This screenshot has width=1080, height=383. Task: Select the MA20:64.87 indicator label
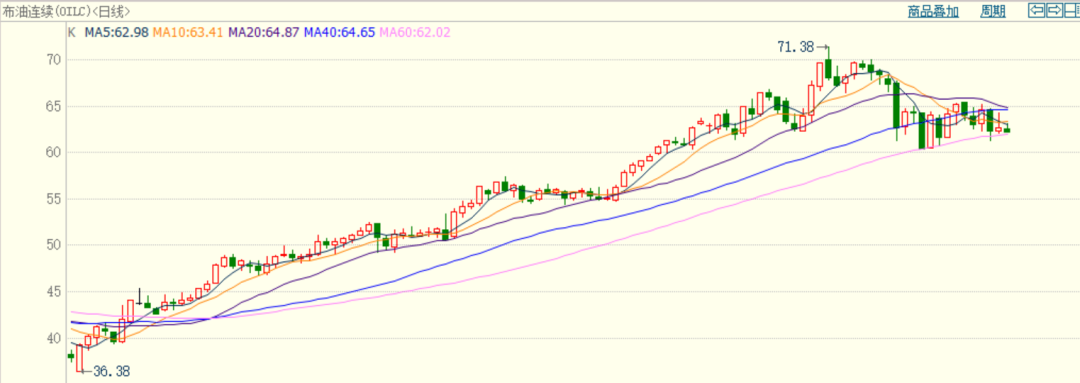(264, 32)
